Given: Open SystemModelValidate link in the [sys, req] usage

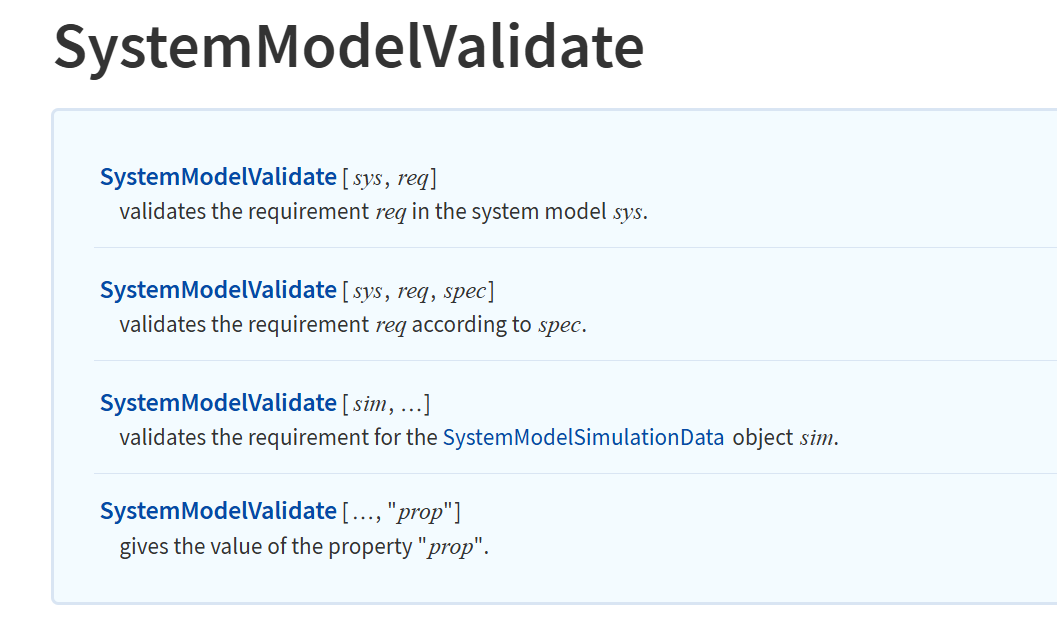Looking at the screenshot, I should (x=218, y=177).
